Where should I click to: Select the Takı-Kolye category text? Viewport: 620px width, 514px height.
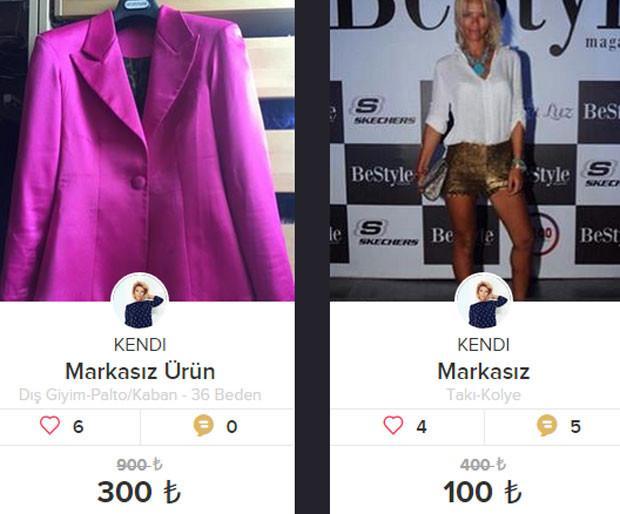(x=484, y=395)
